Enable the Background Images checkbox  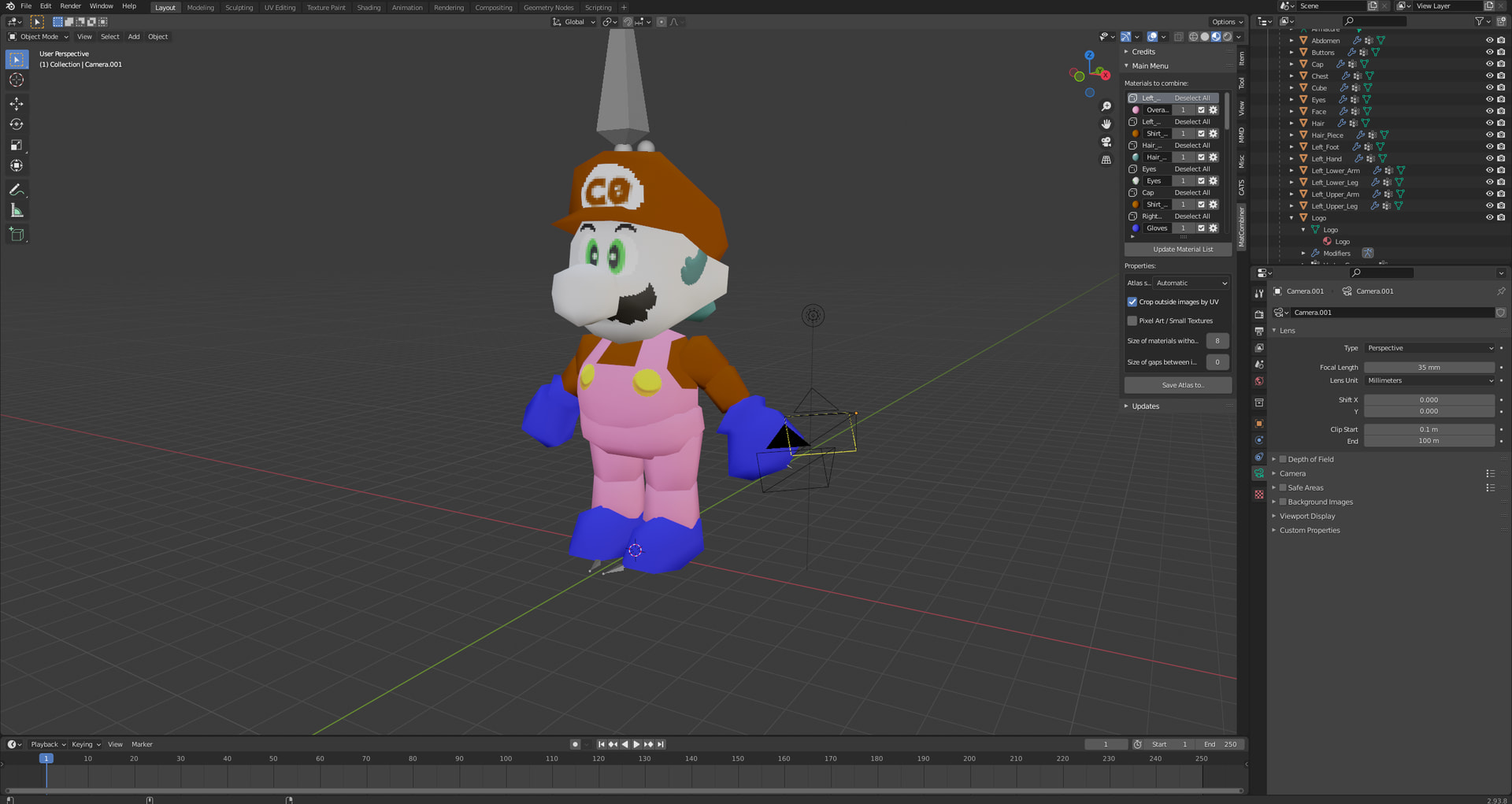(x=1283, y=502)
